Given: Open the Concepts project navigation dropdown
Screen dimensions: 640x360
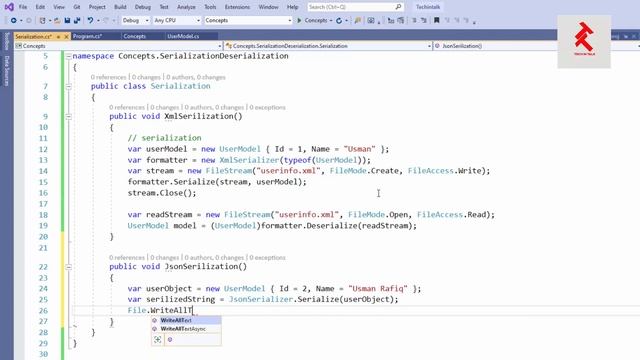Looking at the screenshot, I should [x=119, y=46].
